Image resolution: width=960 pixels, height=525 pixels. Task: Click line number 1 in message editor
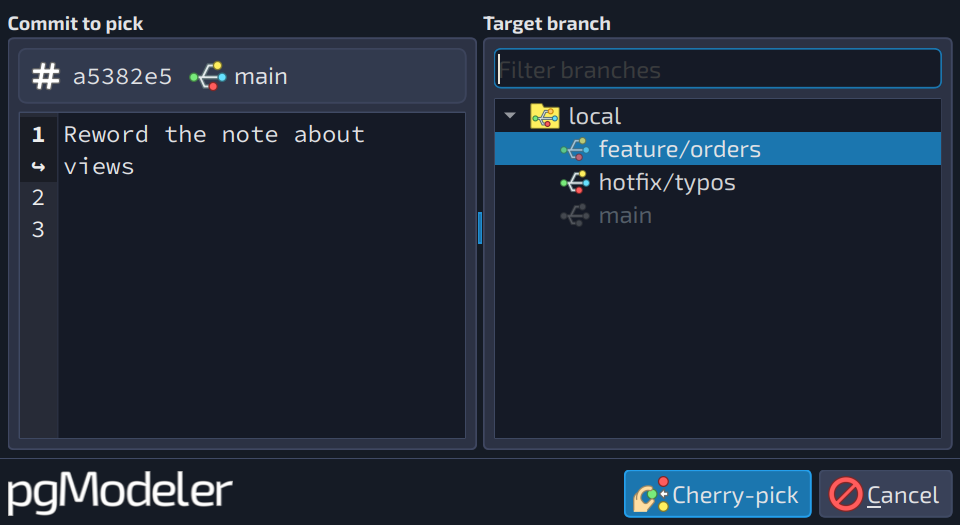pos(38,134)
